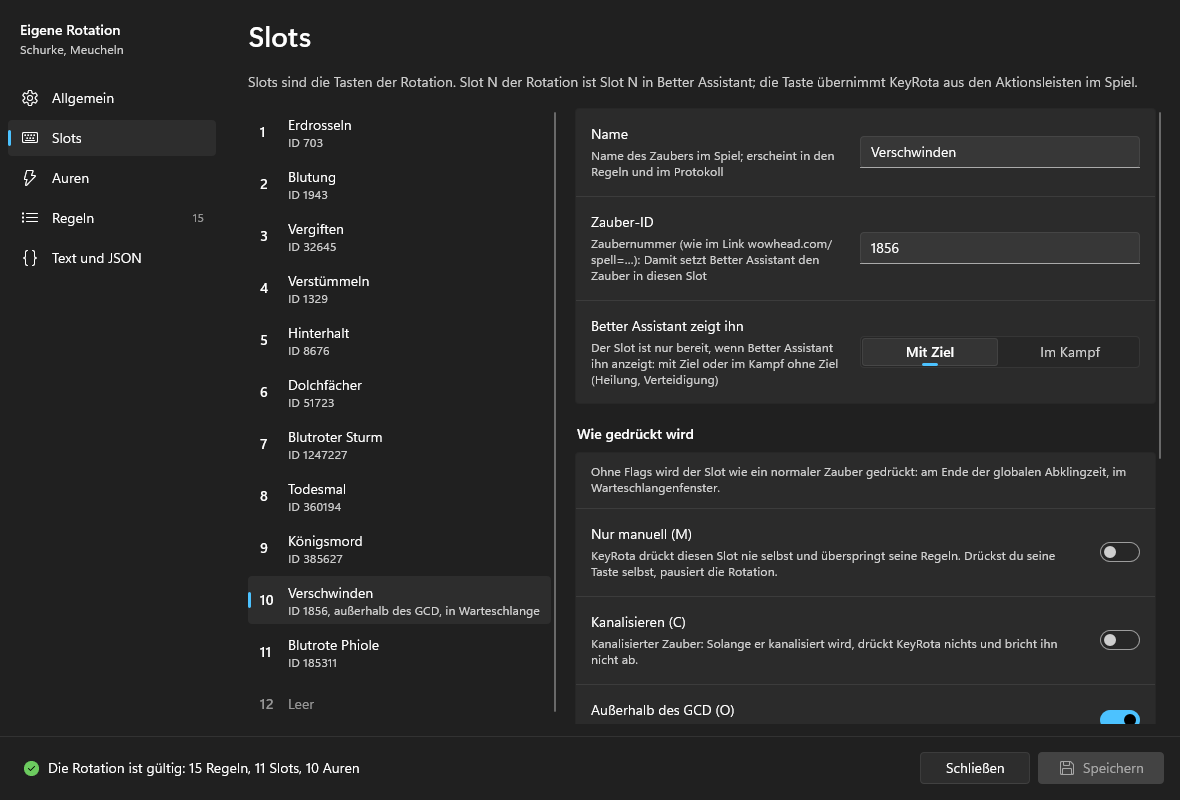Select the empty slot 12 Leer
1180x800 pixels.
pyautogui.click(x=399, y=704)
